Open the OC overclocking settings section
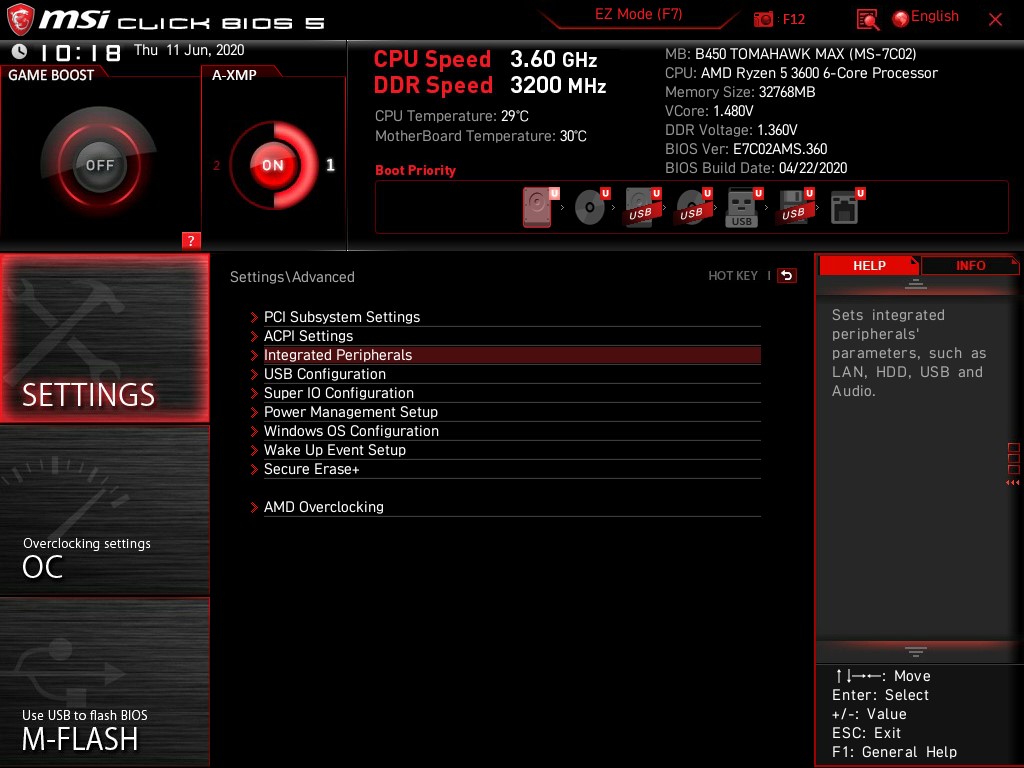 coord(104,511)
